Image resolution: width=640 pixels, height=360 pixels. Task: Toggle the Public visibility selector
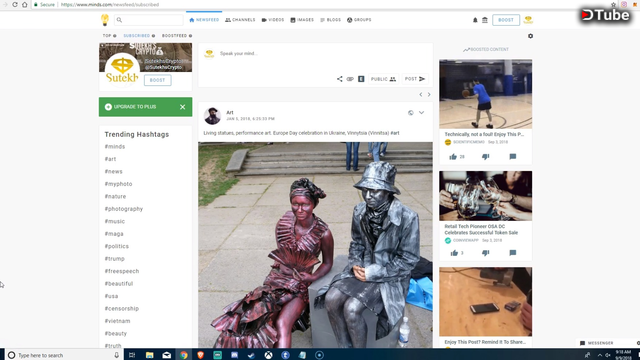coord(383,79)
